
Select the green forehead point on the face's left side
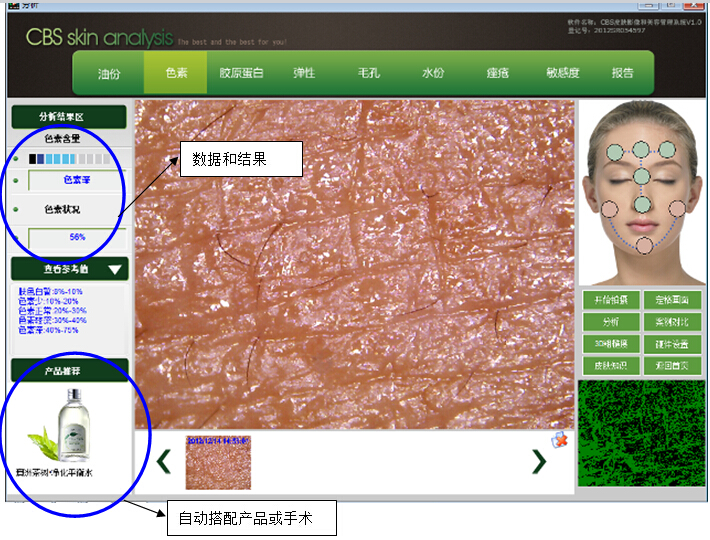click(x=615, y=153)
